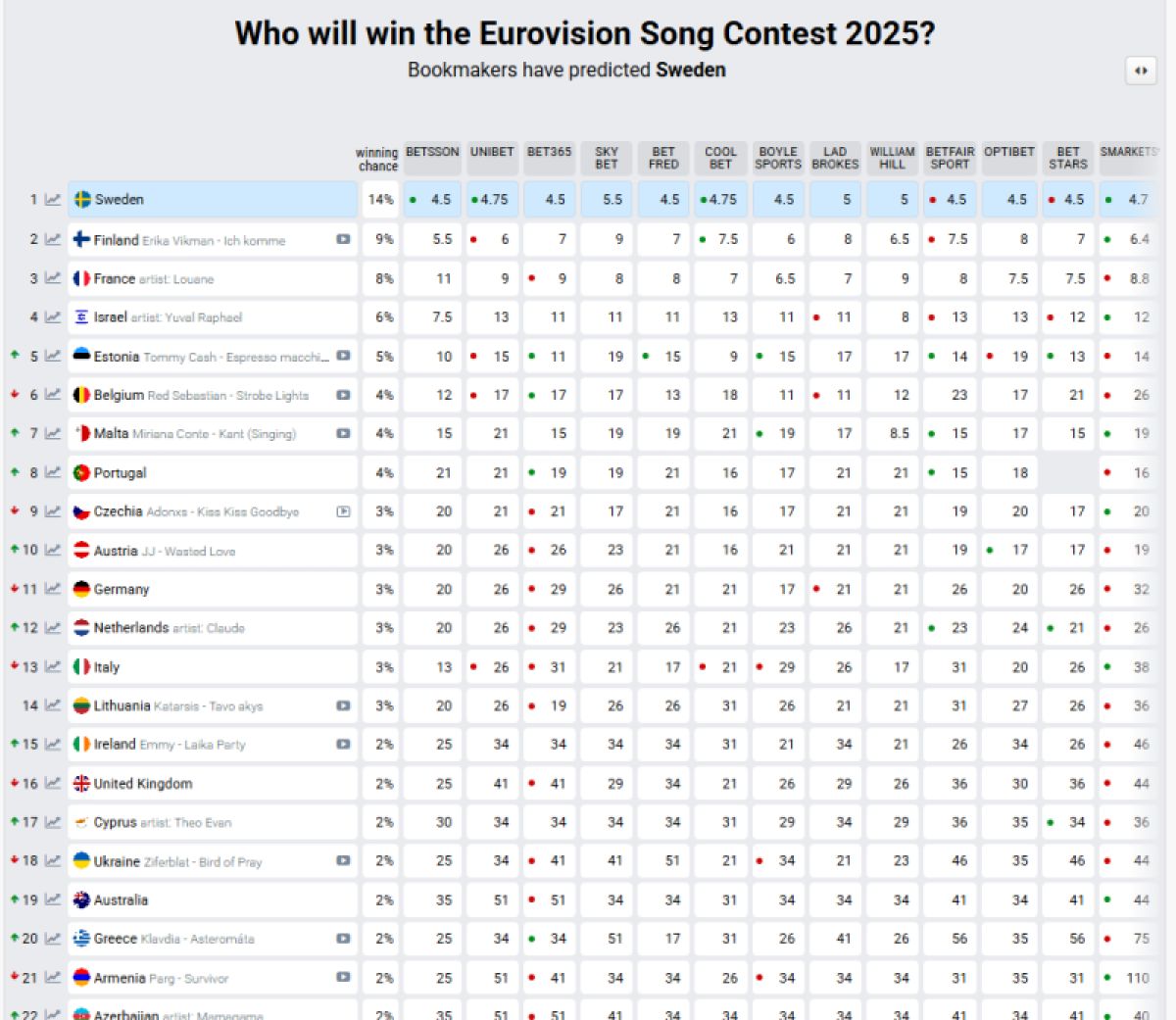The height and width of the screenshot is (1020, 1176).
Task: Sort by the winning chance column
Action: click(x=378, y=157)
